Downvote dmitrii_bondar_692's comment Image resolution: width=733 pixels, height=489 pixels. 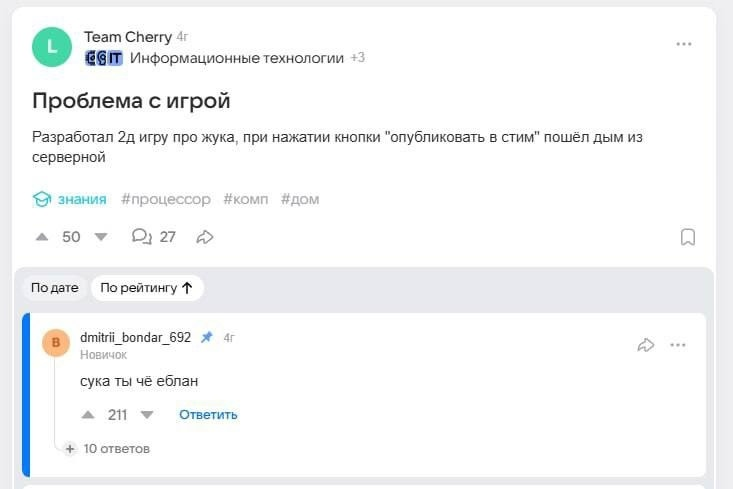tap(147, 414)
